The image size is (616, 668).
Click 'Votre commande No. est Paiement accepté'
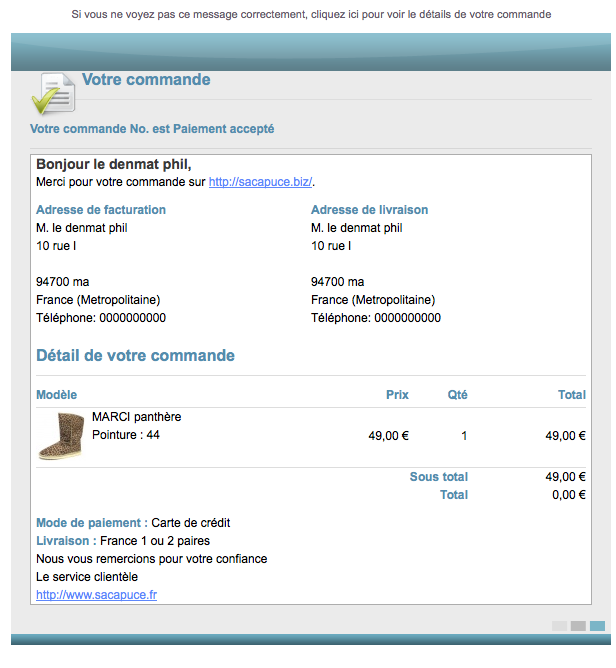[152, 129]
